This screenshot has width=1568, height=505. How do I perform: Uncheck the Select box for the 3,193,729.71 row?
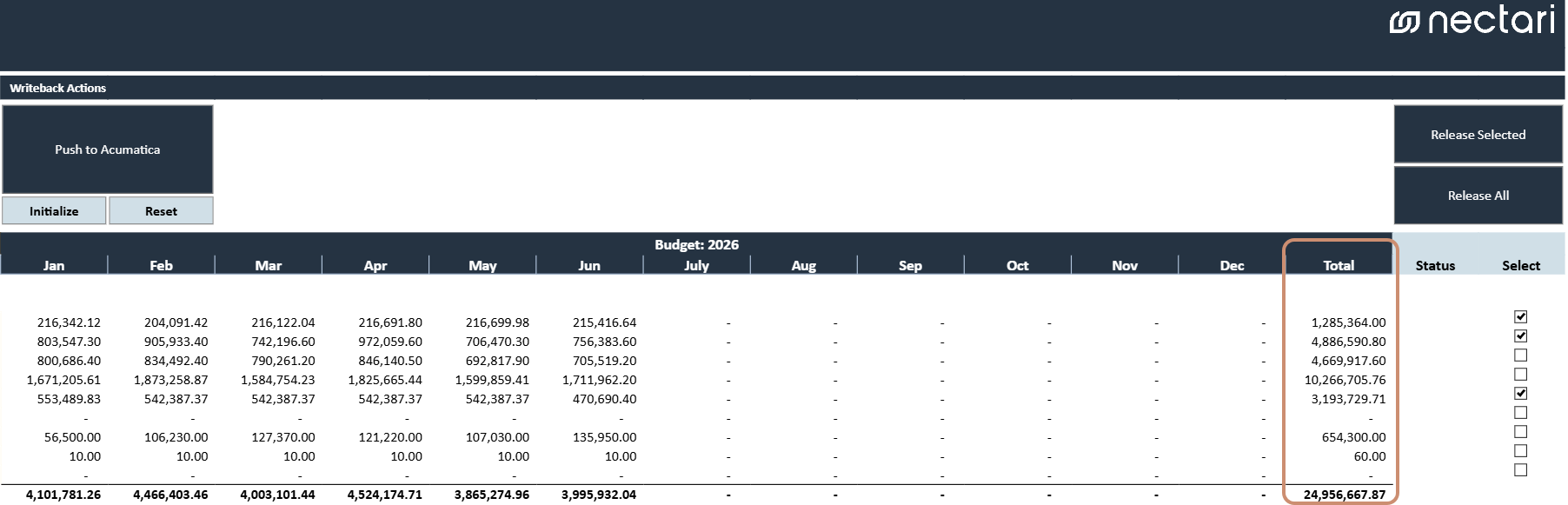pyautogui.click(x=1520, y=394)
